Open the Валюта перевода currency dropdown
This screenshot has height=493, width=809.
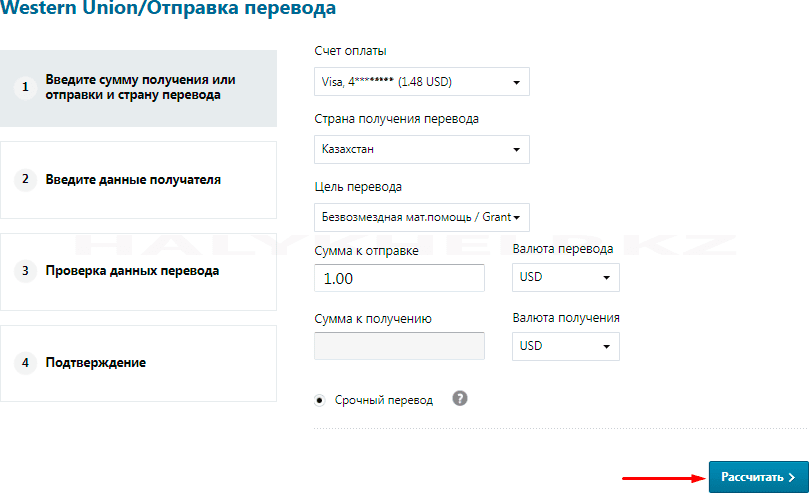(565, 278)
